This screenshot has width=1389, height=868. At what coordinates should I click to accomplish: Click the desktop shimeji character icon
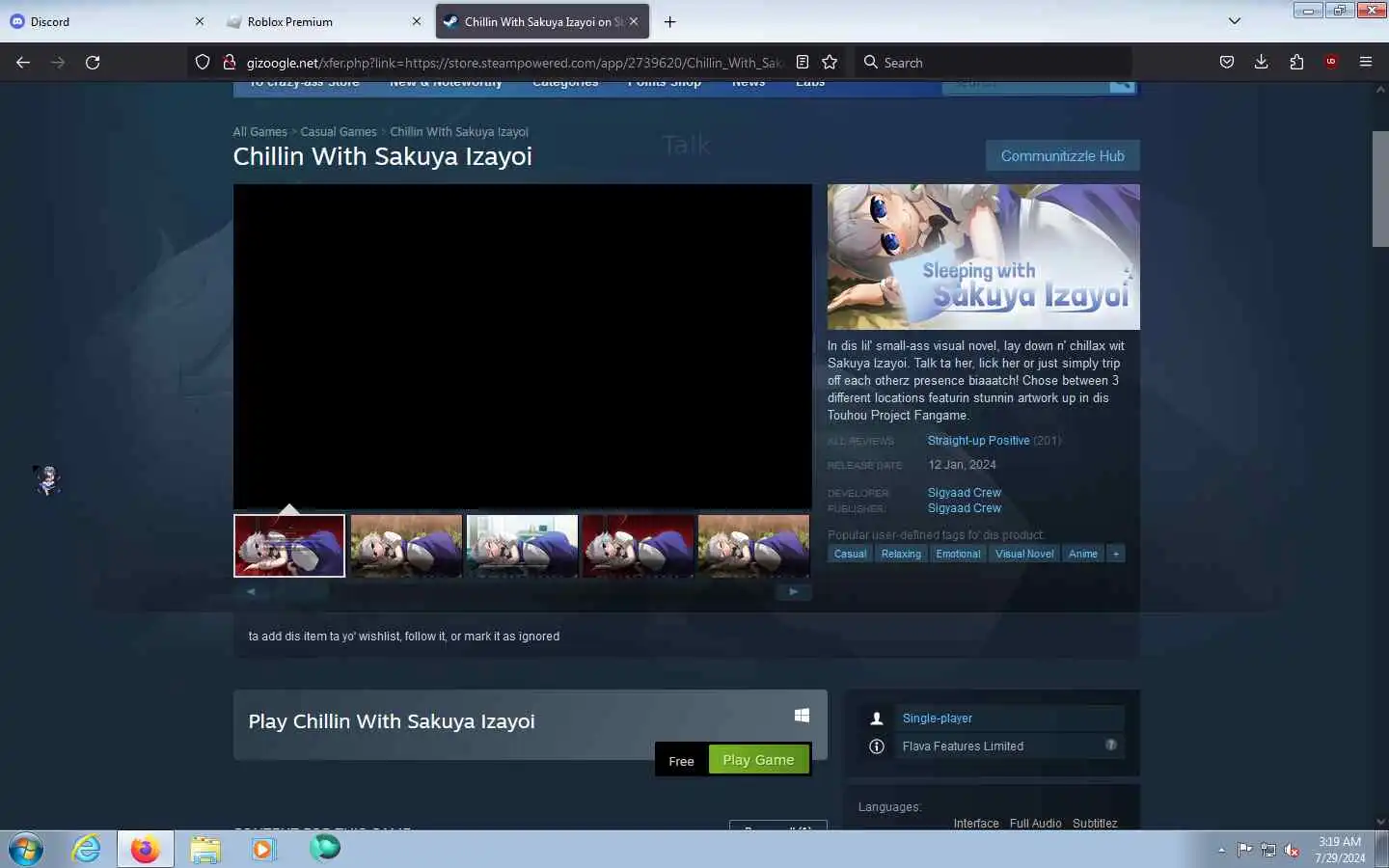[x=47, y=479]
